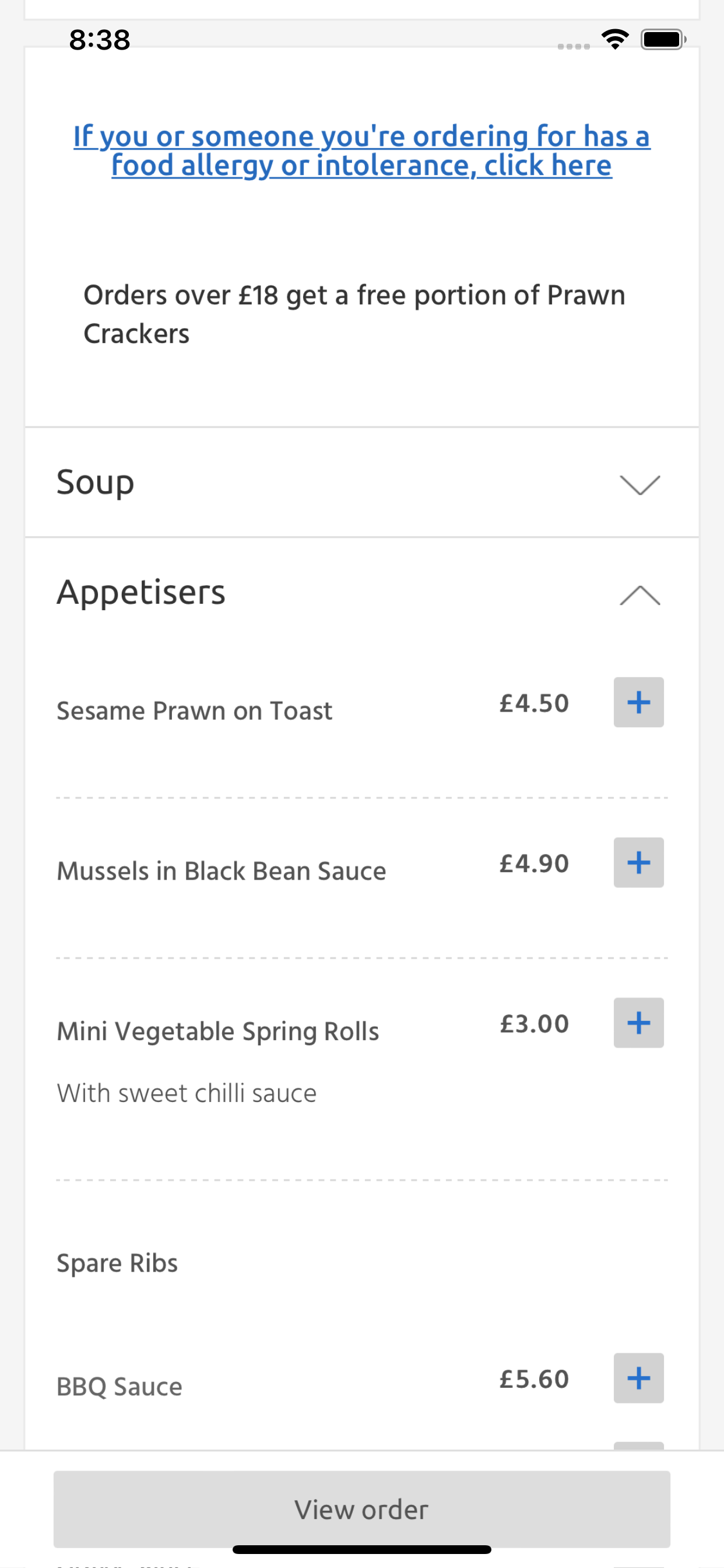Open the Soup category header
724x1568 pixels.
coord(361,482)
